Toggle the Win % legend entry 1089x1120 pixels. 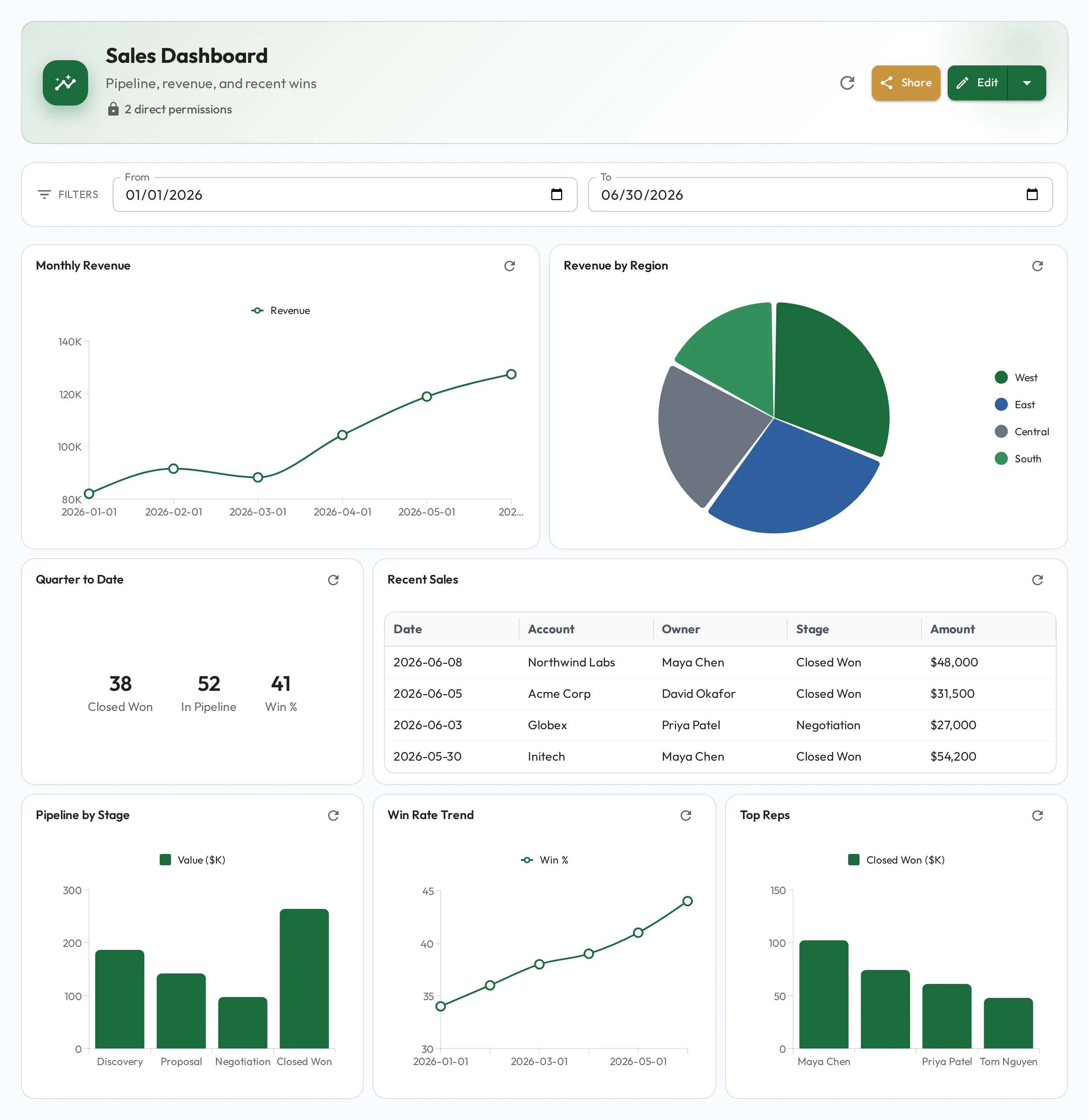(x=544, y=860)
